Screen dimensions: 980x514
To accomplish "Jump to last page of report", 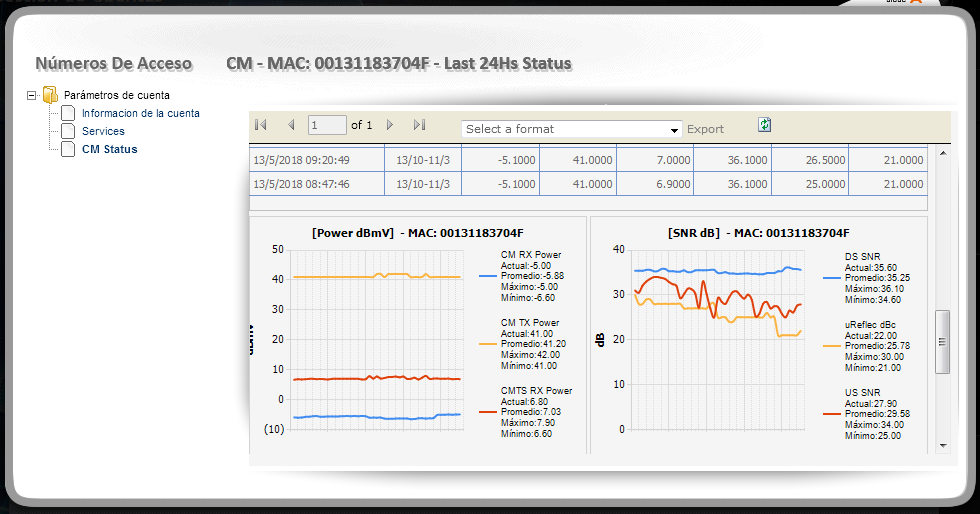I will (419, 125).
